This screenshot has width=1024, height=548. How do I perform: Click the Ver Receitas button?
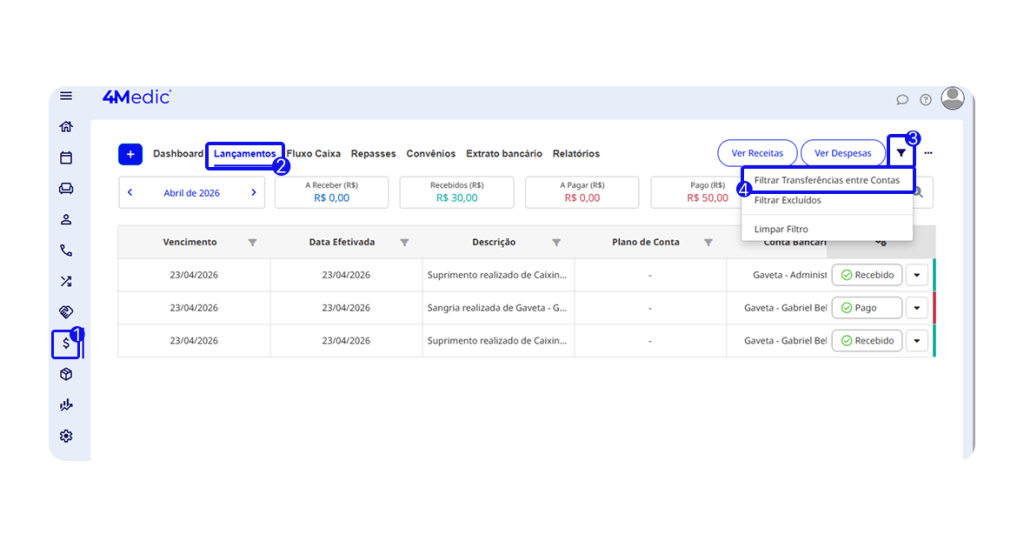click(x=757, y=153)
